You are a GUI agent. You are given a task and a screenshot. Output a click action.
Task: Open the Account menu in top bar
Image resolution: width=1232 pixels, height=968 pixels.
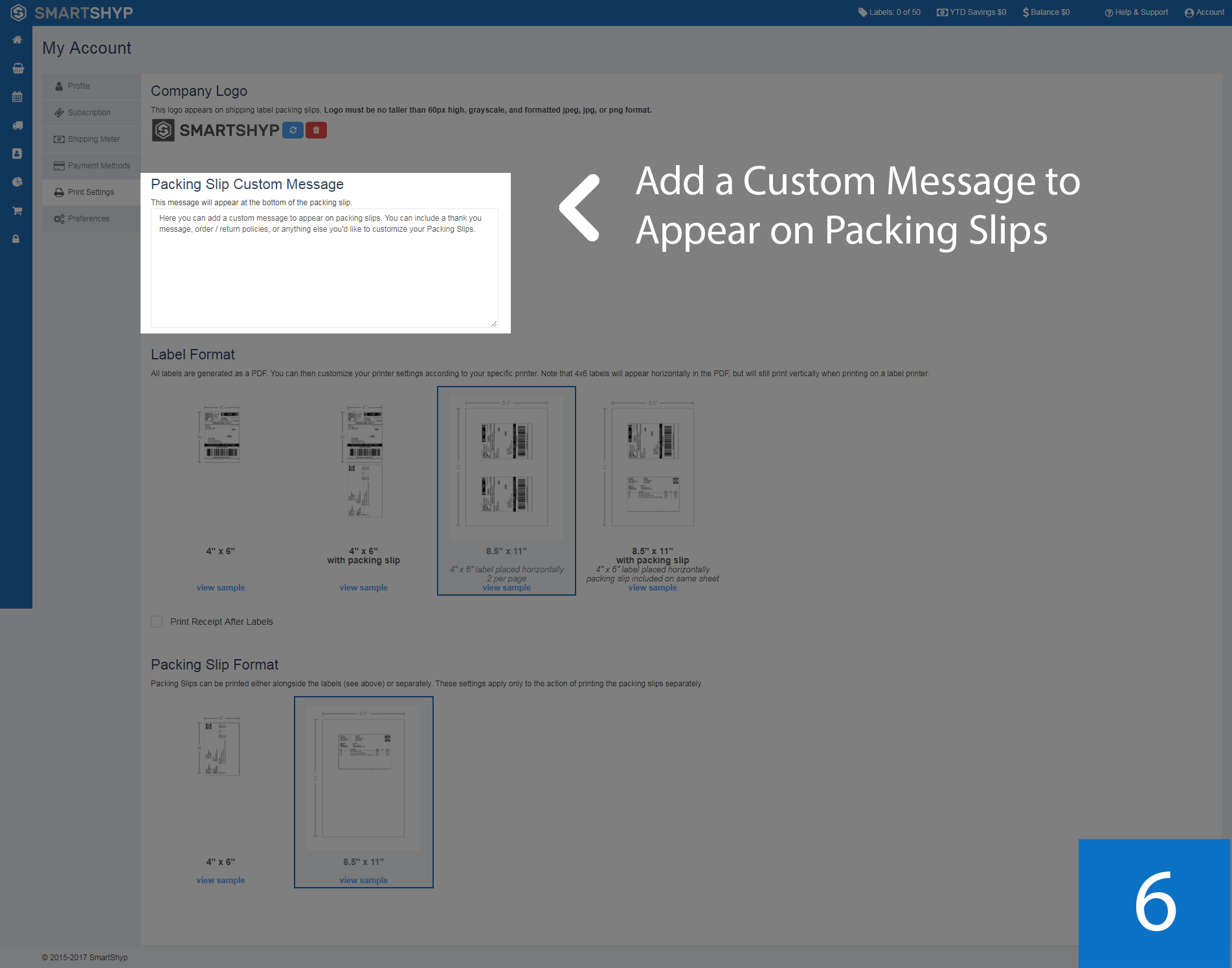coord(1204,12)
